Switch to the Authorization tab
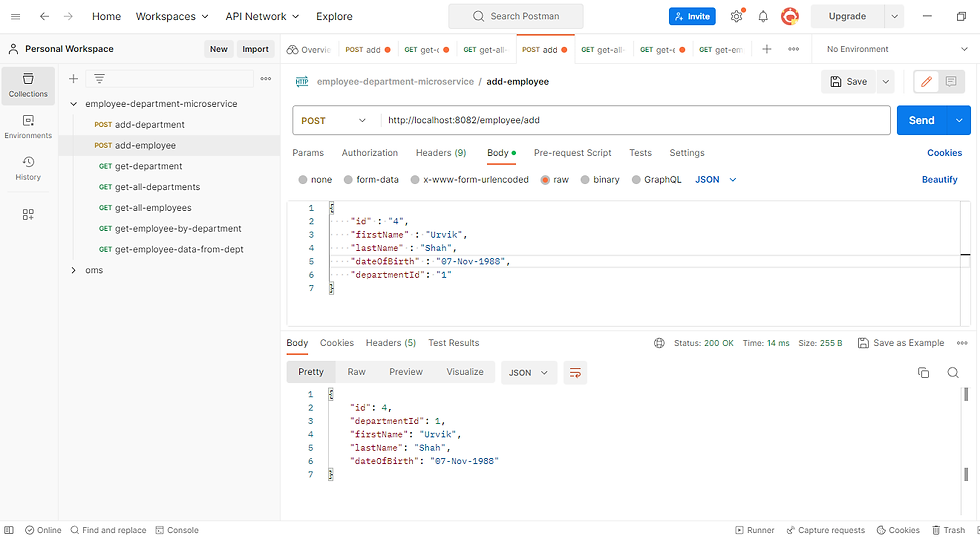 (369, 153)
